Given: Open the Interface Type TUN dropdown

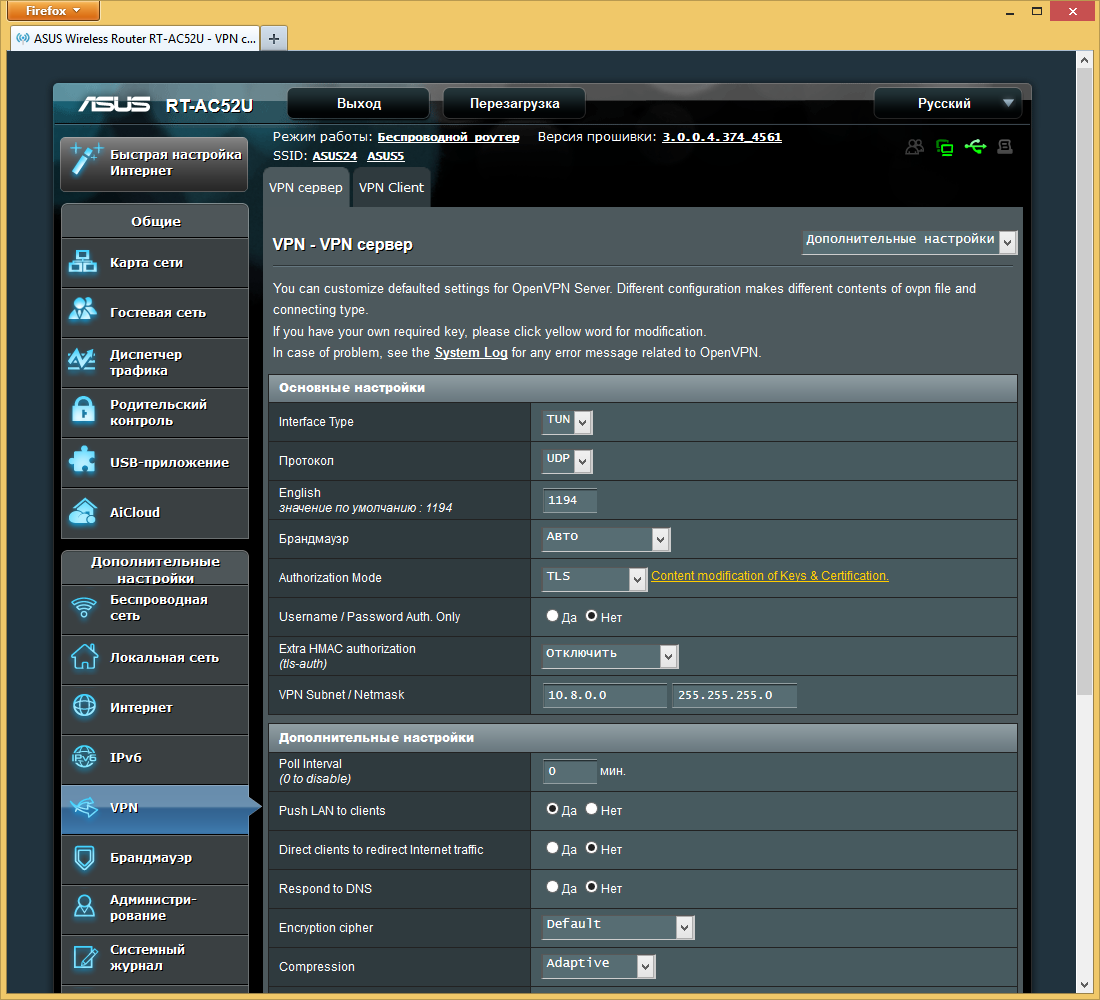Looking at the screenshot, I should point(568,421).
